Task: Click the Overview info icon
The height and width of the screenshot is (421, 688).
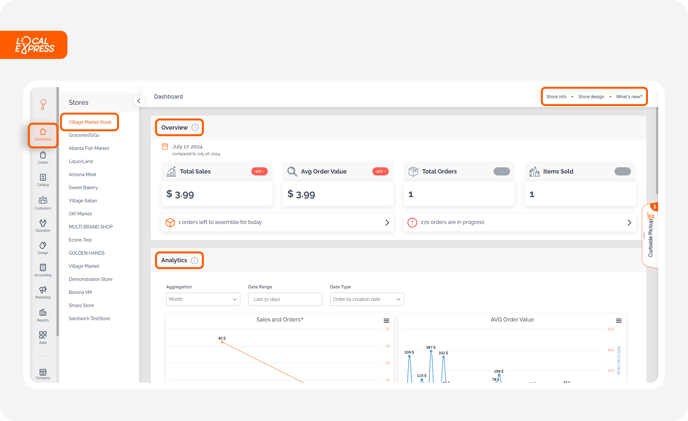Action: point(195,128)
